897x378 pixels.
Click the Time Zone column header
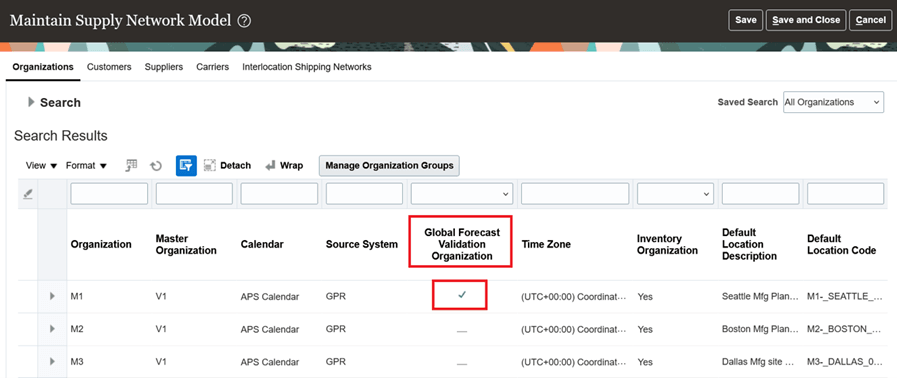[546, 244]
